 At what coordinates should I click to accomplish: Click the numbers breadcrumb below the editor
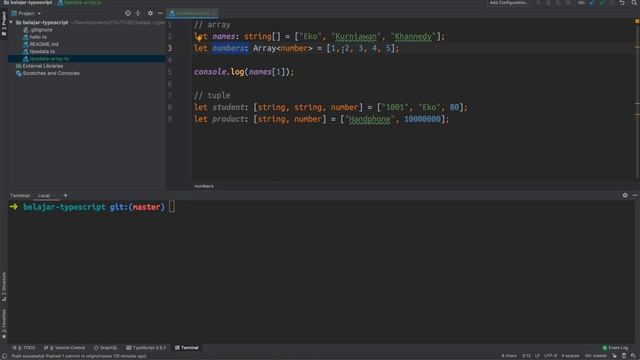[x=204, y=186]
